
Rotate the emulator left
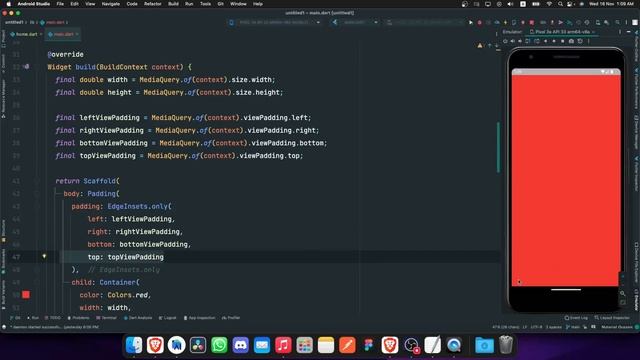click(528, 41)
